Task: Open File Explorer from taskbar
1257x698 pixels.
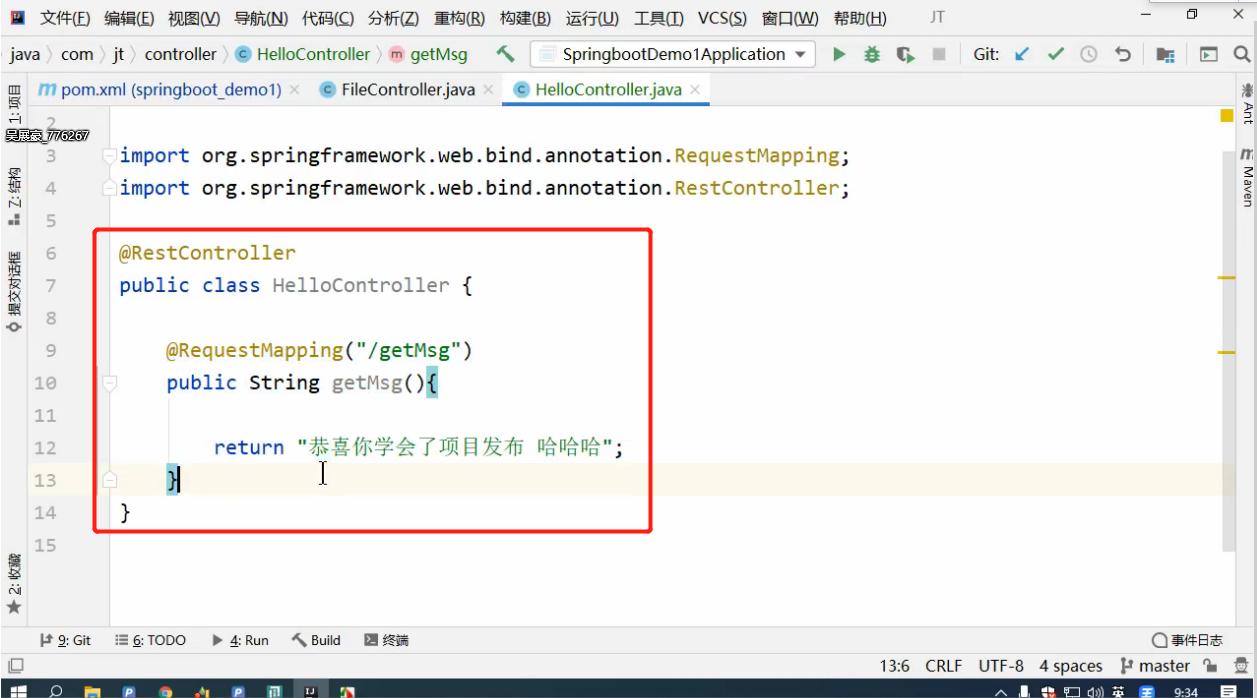Action: click(x=92, y=691)
